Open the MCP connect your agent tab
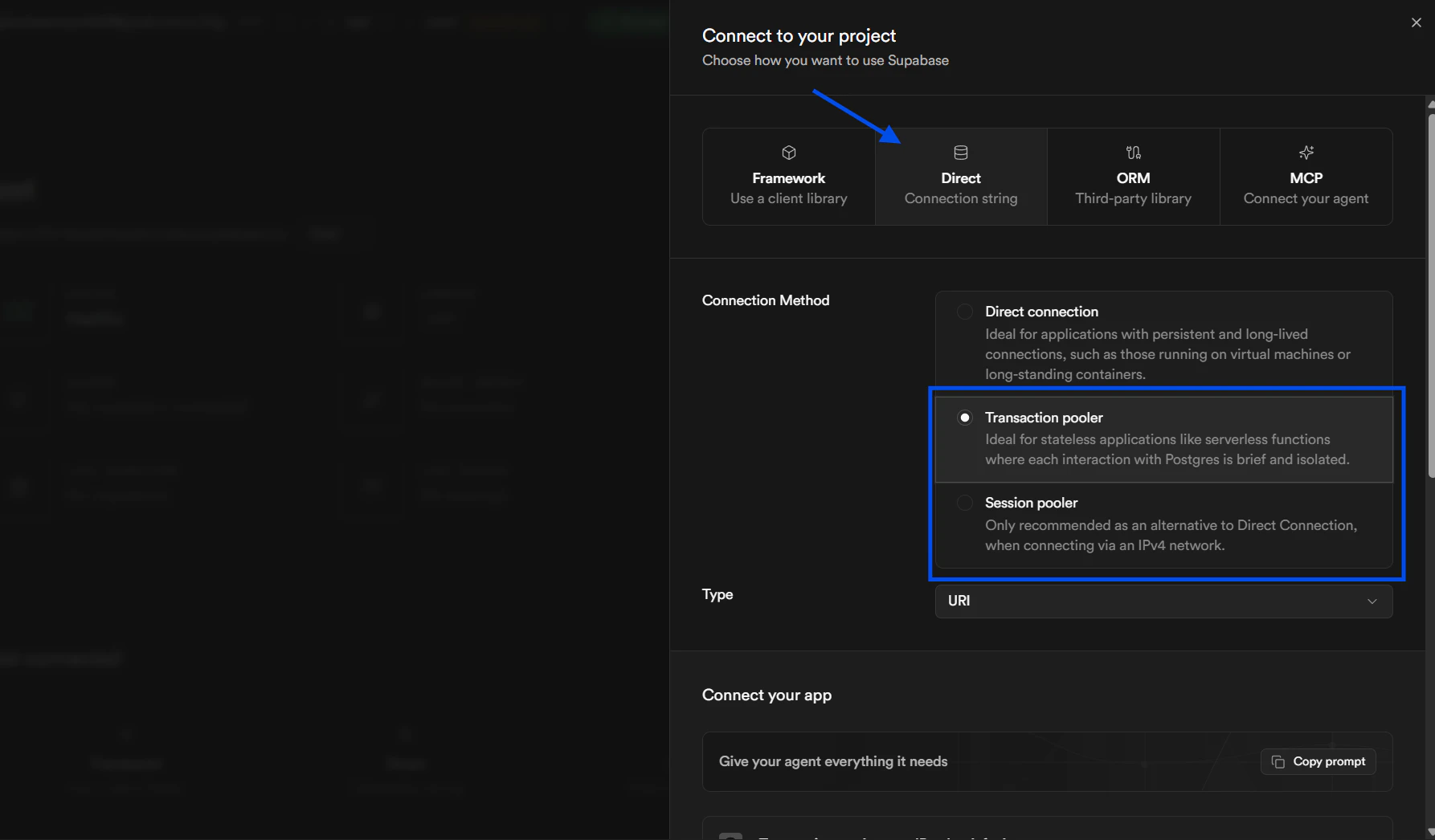The width and height of the screenshot is (1435, 840). tap(1306, 177)
